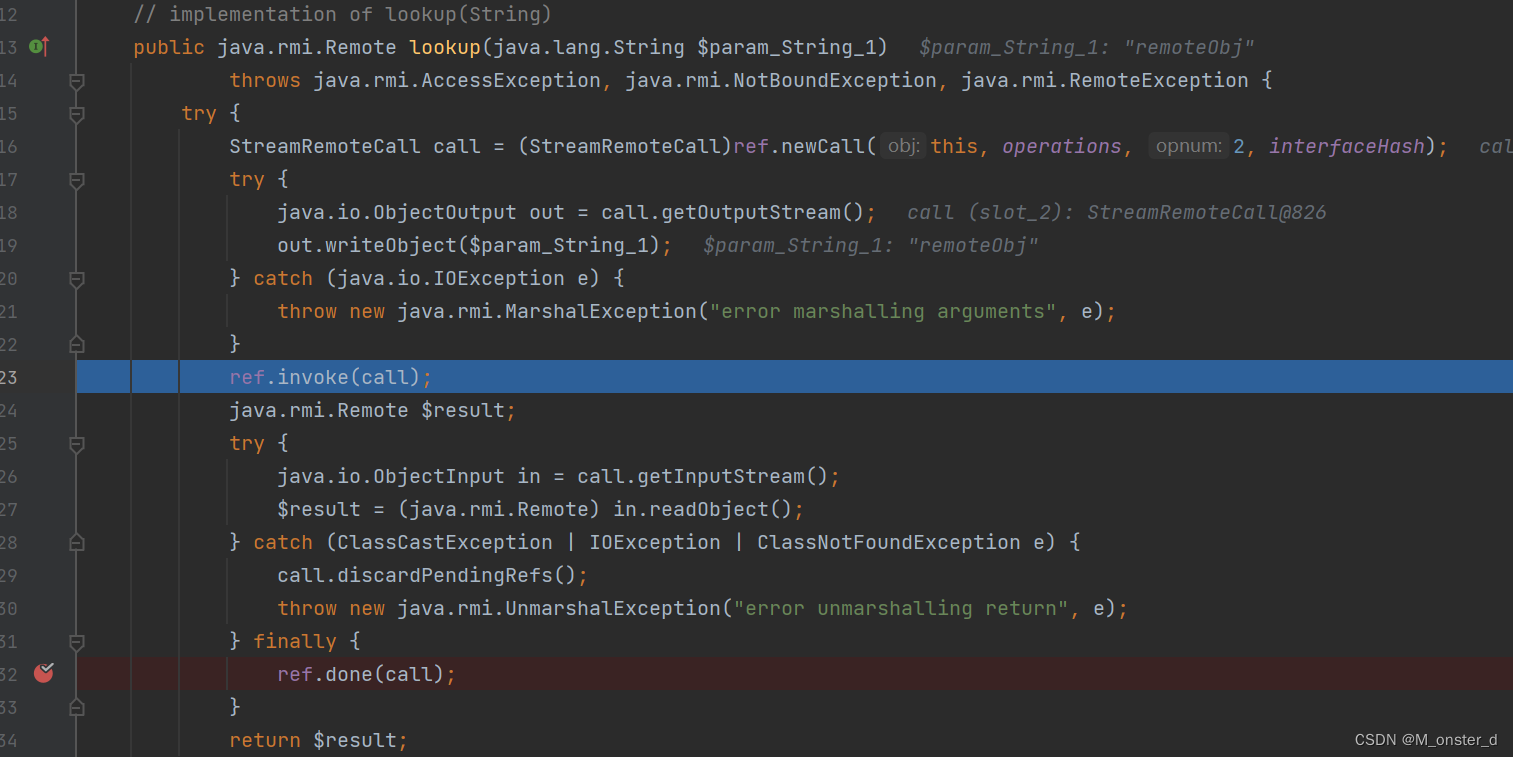
Task: Click java.rmi.AccessException in the throws clause
Action: click(457, 80)
